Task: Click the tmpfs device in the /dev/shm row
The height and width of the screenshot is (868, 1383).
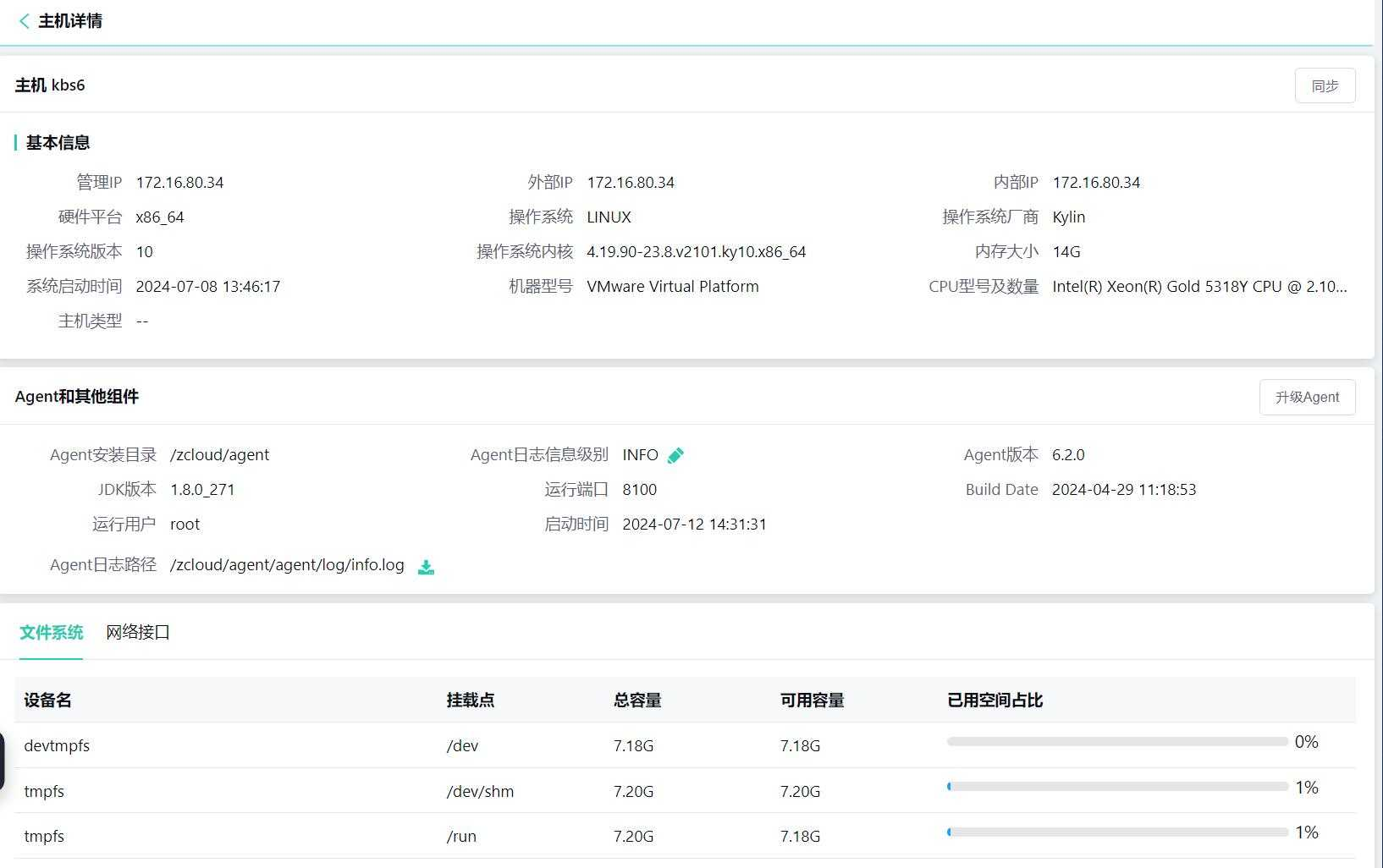Action: (x=44, y=792)
